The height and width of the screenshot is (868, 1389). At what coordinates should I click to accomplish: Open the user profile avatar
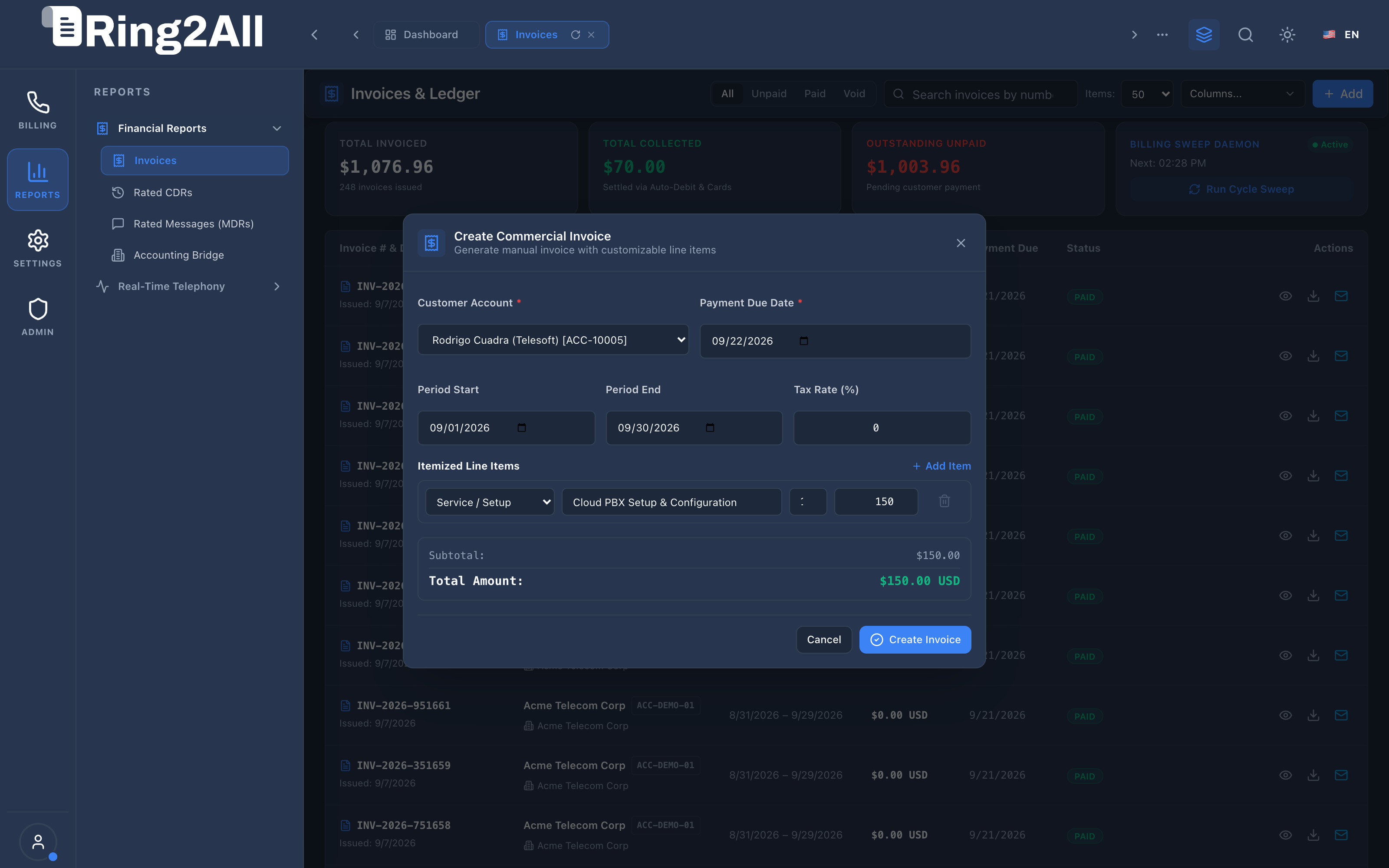click(x=38, y=842)
